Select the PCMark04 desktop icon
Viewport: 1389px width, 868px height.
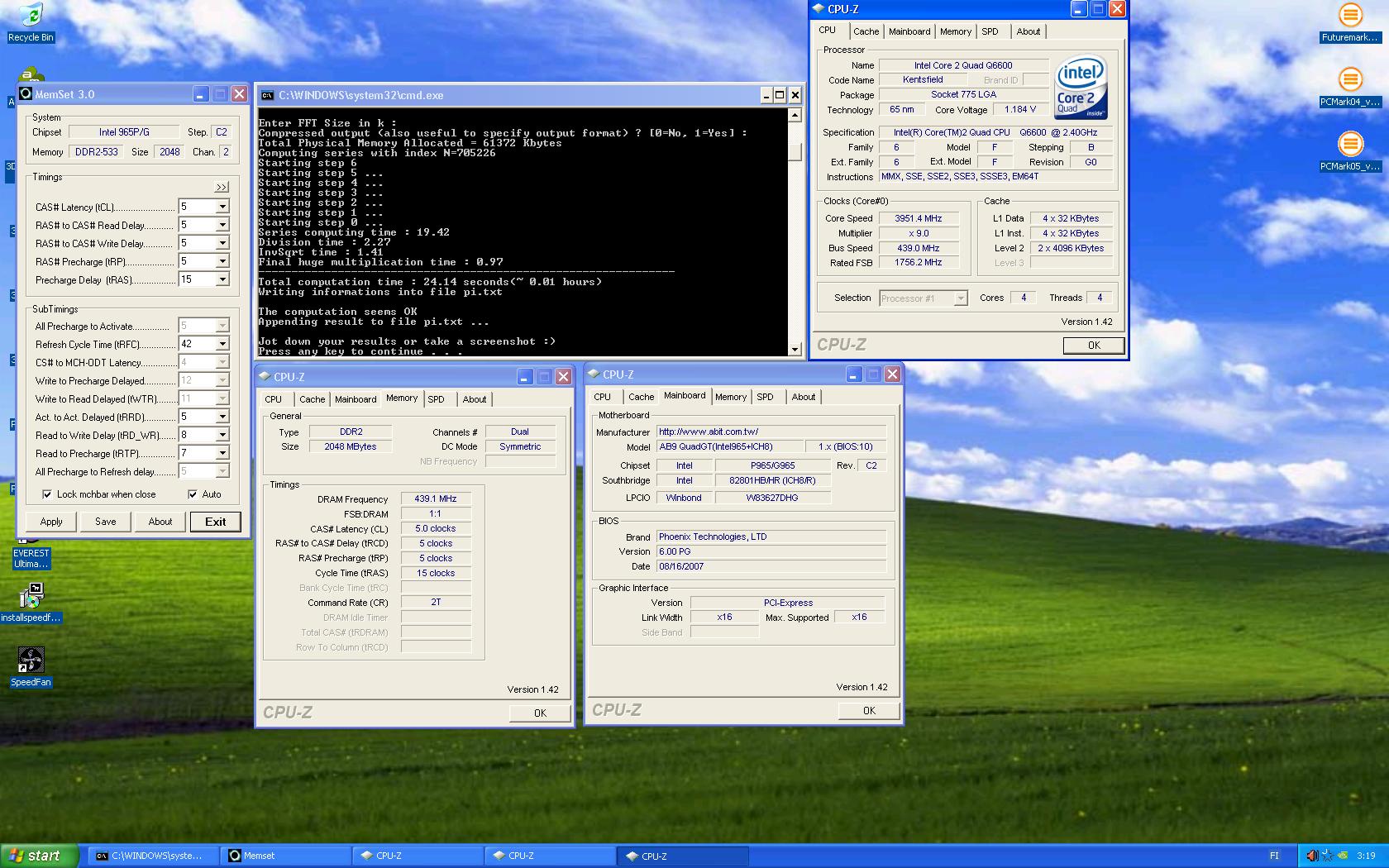[1349, 86]
